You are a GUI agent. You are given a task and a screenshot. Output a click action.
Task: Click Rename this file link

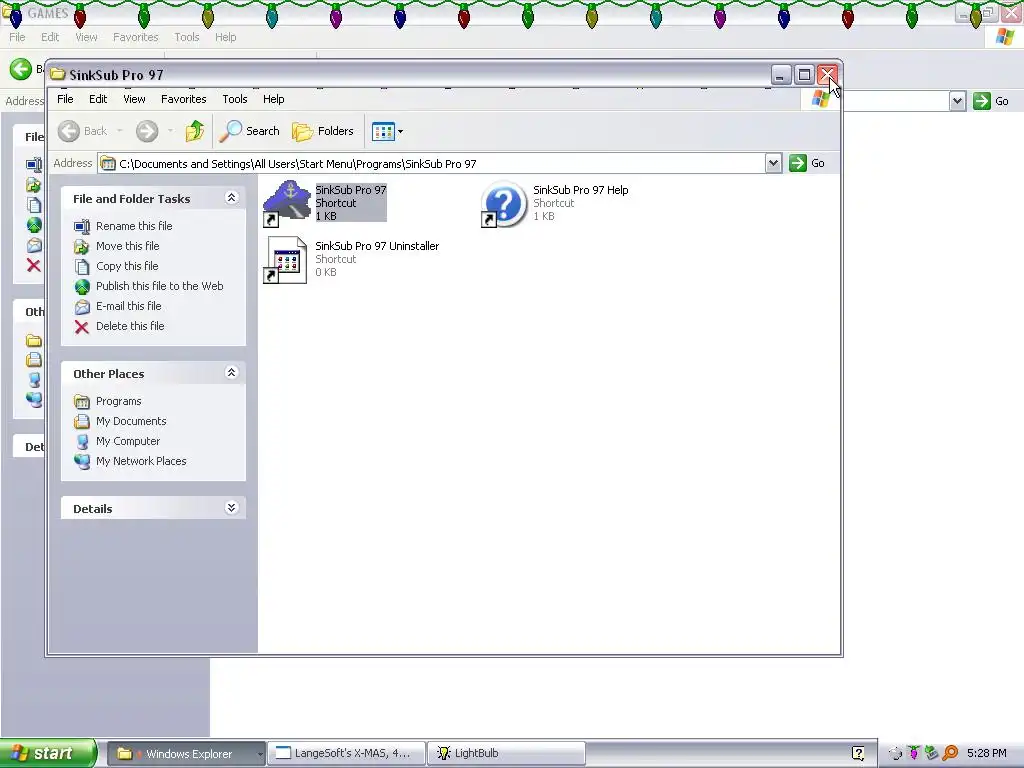[x=134, y=226]
